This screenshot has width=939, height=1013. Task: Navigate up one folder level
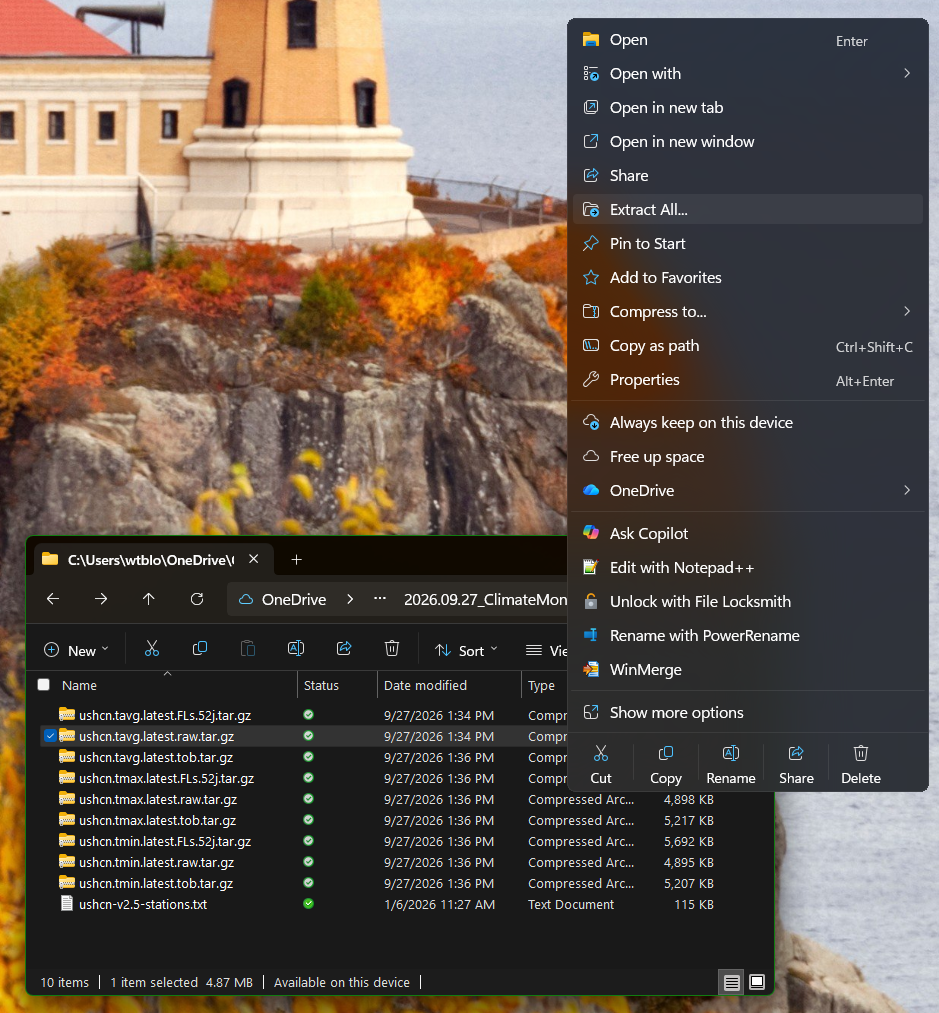click(149, 600)
